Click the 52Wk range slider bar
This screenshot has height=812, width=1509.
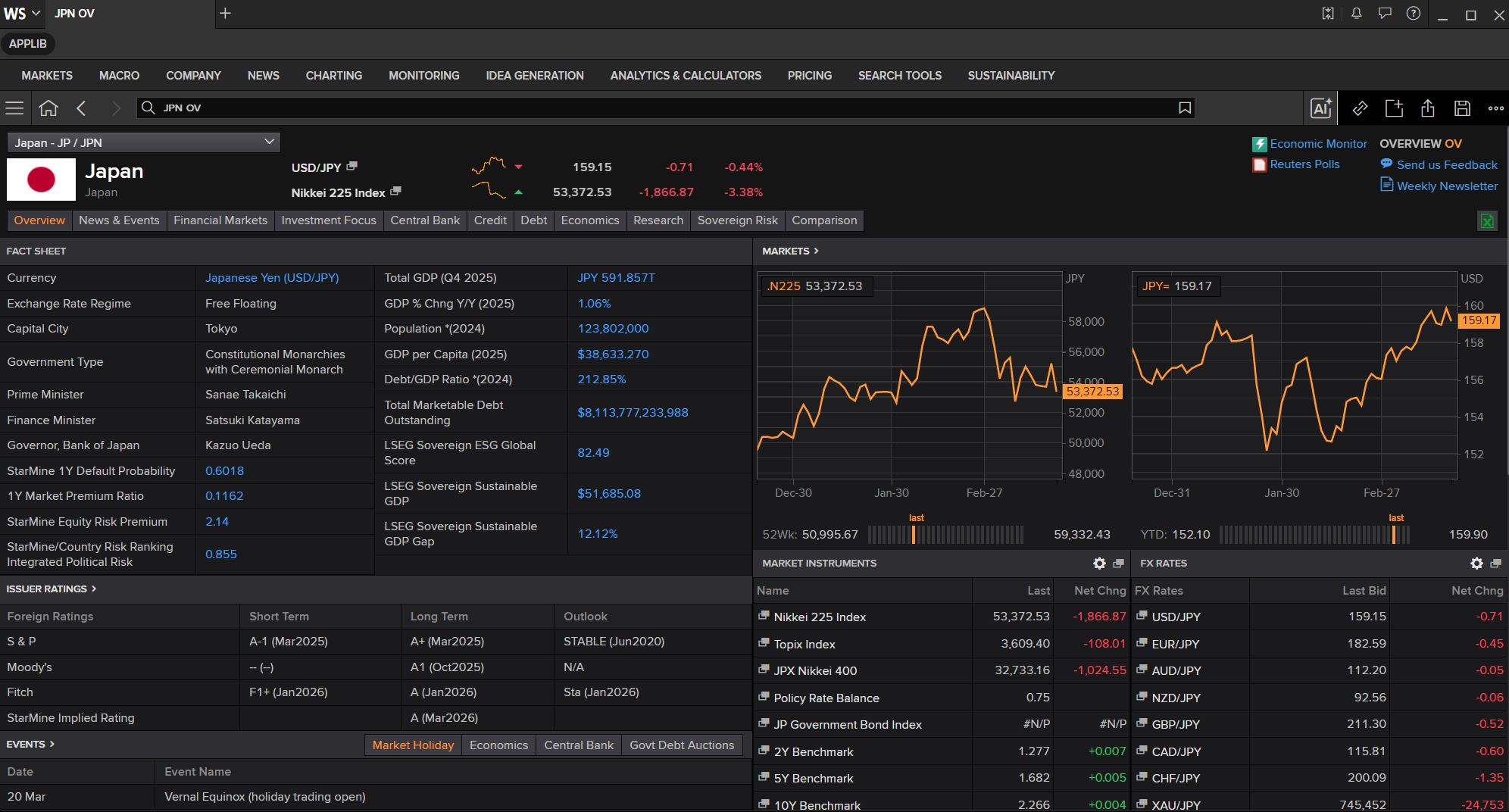945,535
